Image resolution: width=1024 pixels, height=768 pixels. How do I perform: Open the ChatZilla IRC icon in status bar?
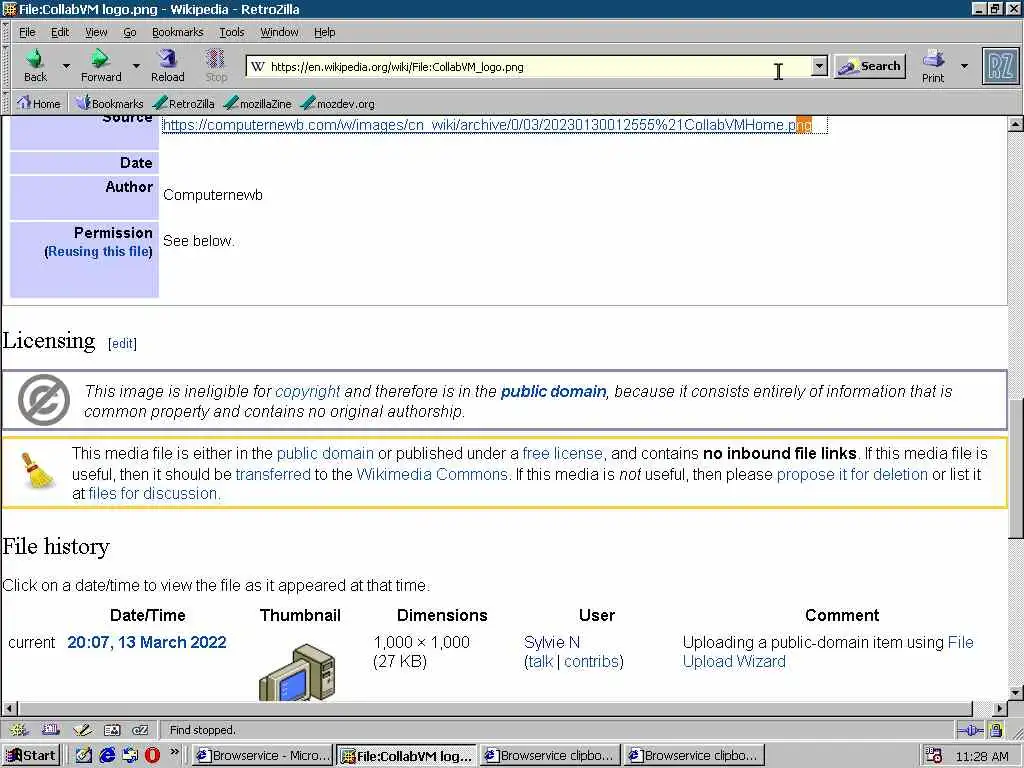point(140,729)
